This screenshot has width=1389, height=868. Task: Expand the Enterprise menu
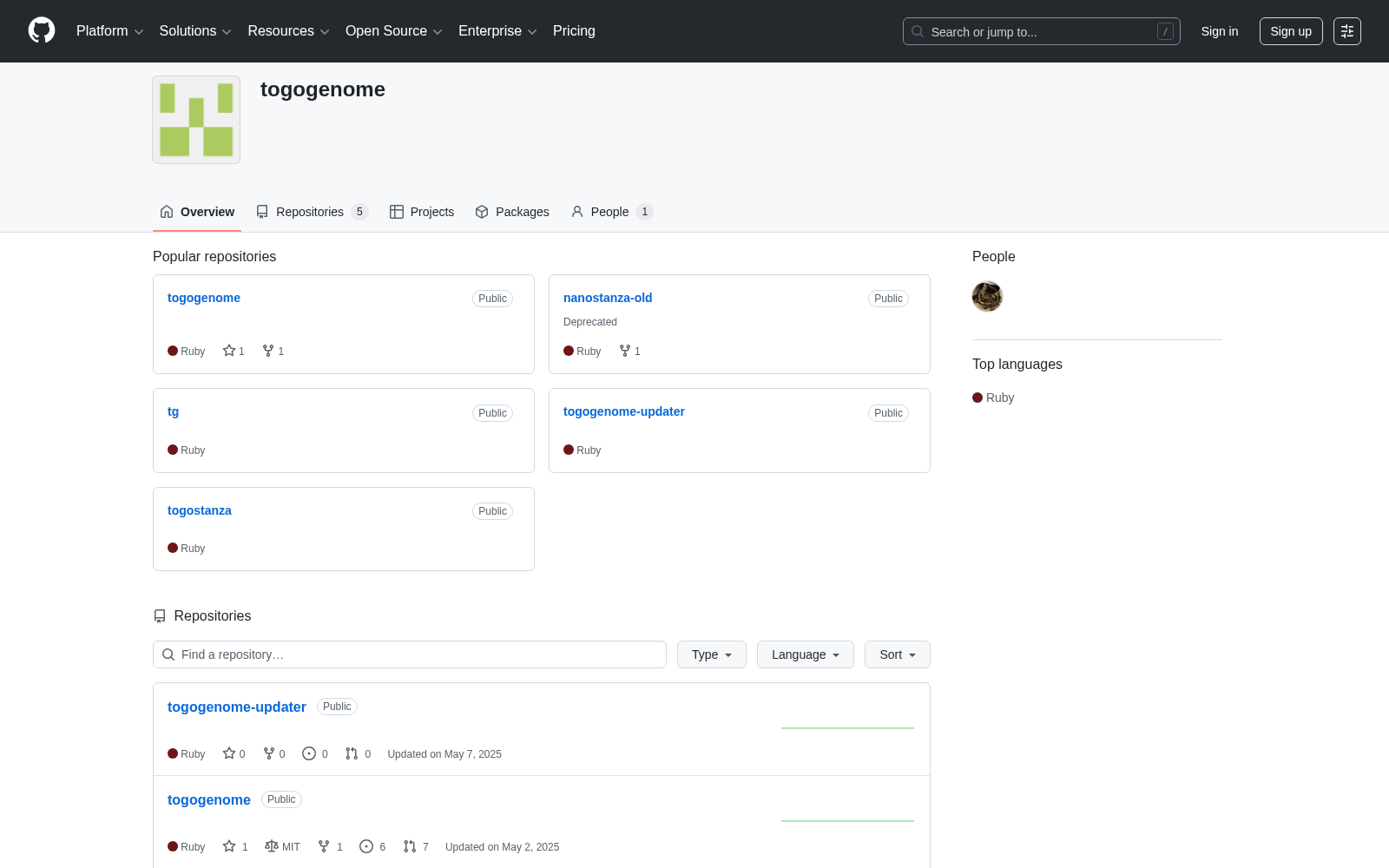point(497,31)
